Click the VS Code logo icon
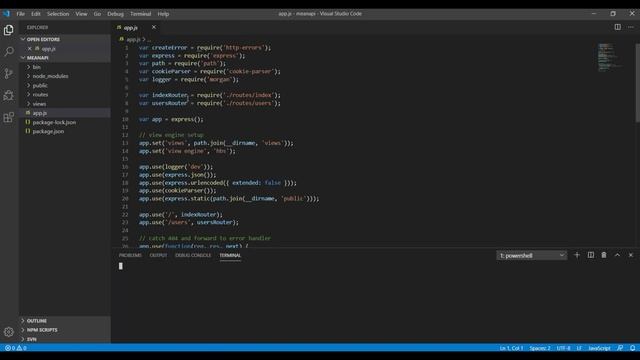 [7, 13]
